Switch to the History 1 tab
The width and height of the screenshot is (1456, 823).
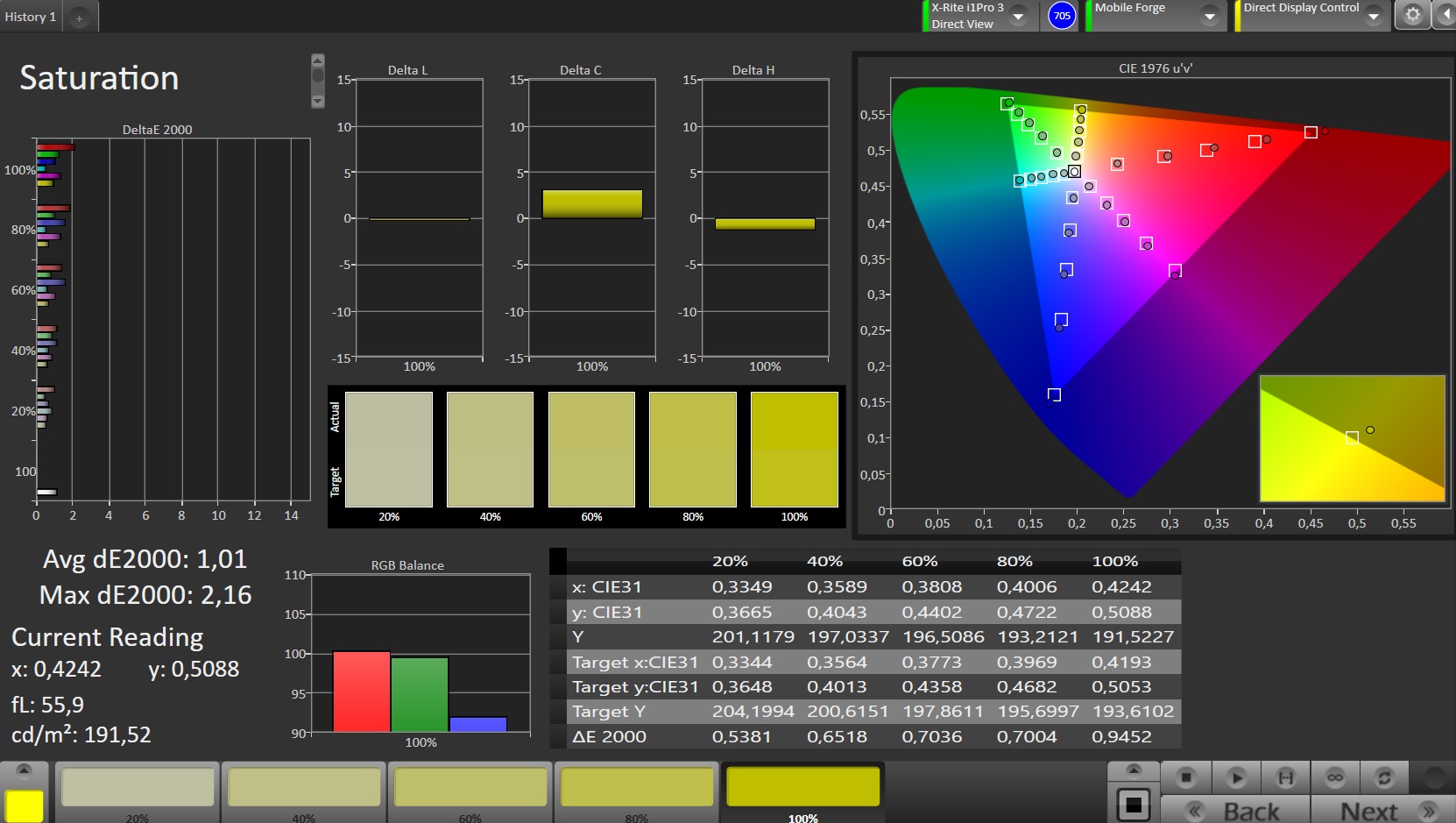31,17
